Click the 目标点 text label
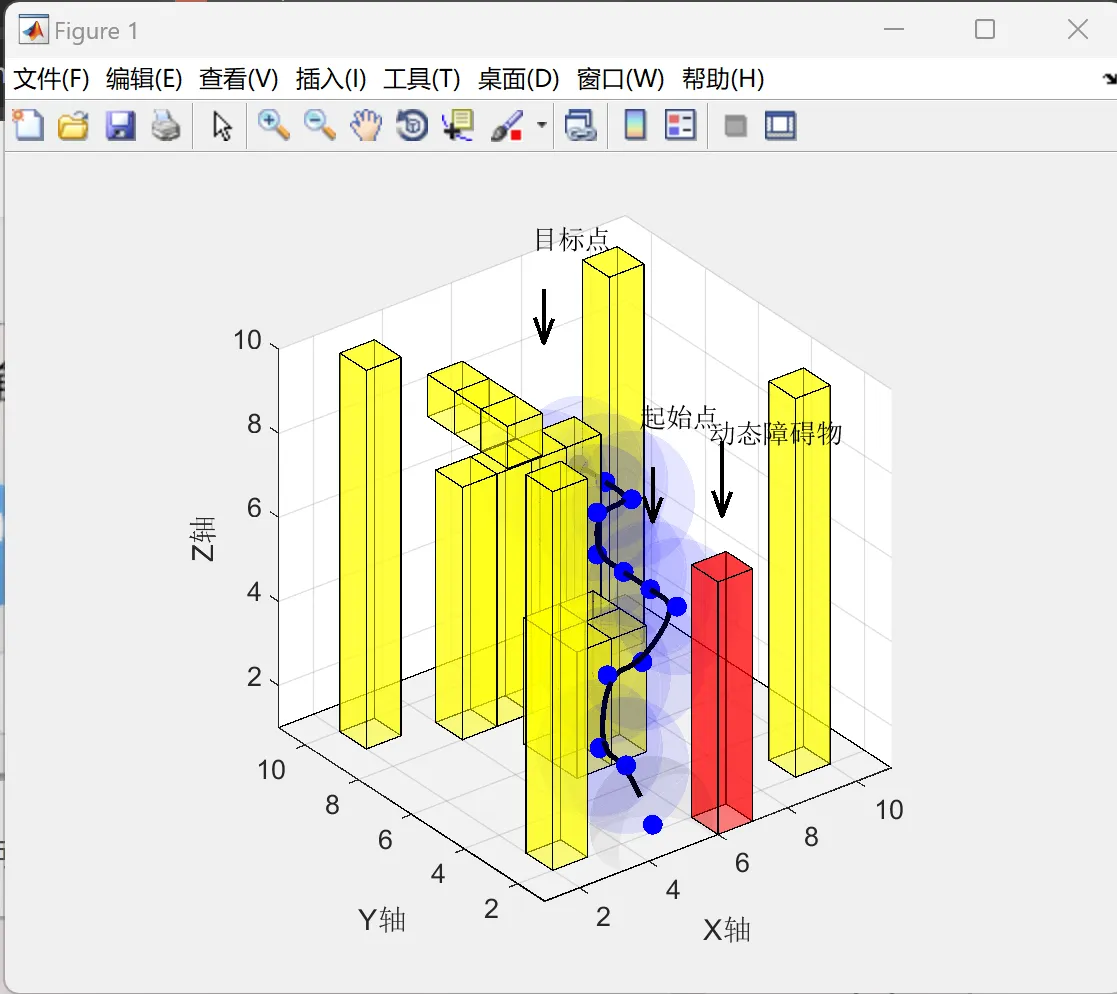This screenshot has height=994, width=1117. 571,239
